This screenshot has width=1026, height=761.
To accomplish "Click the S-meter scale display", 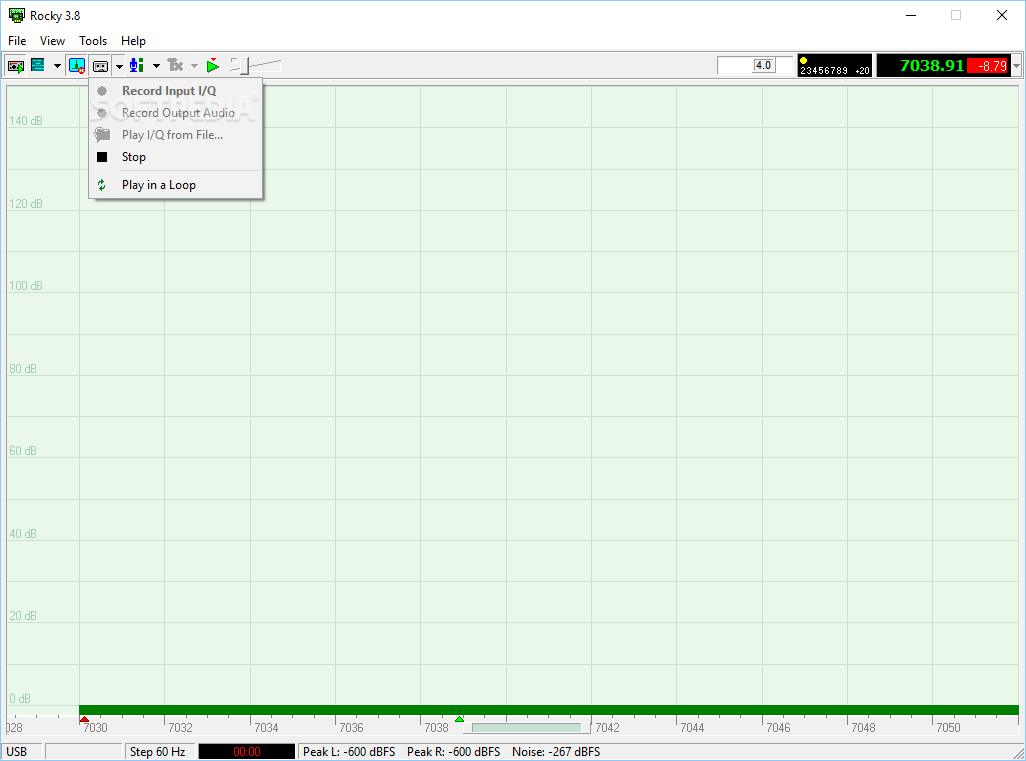I will [x=834, y=65].
